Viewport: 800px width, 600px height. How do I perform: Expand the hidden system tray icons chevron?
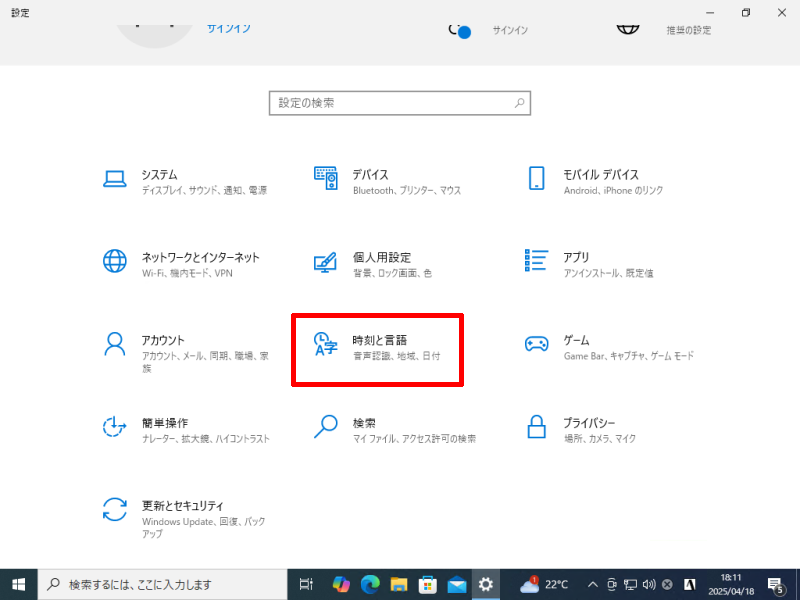point(592,585)
